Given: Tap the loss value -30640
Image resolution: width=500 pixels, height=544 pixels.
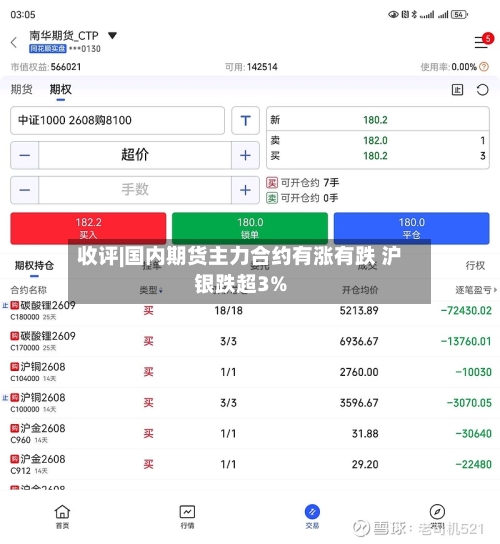Looking at the screenshot, I should [x=473, y=434].
